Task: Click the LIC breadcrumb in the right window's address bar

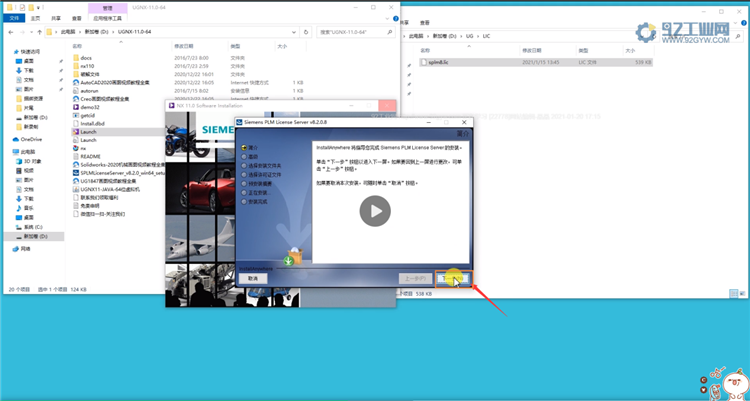Action: [486, 36]
